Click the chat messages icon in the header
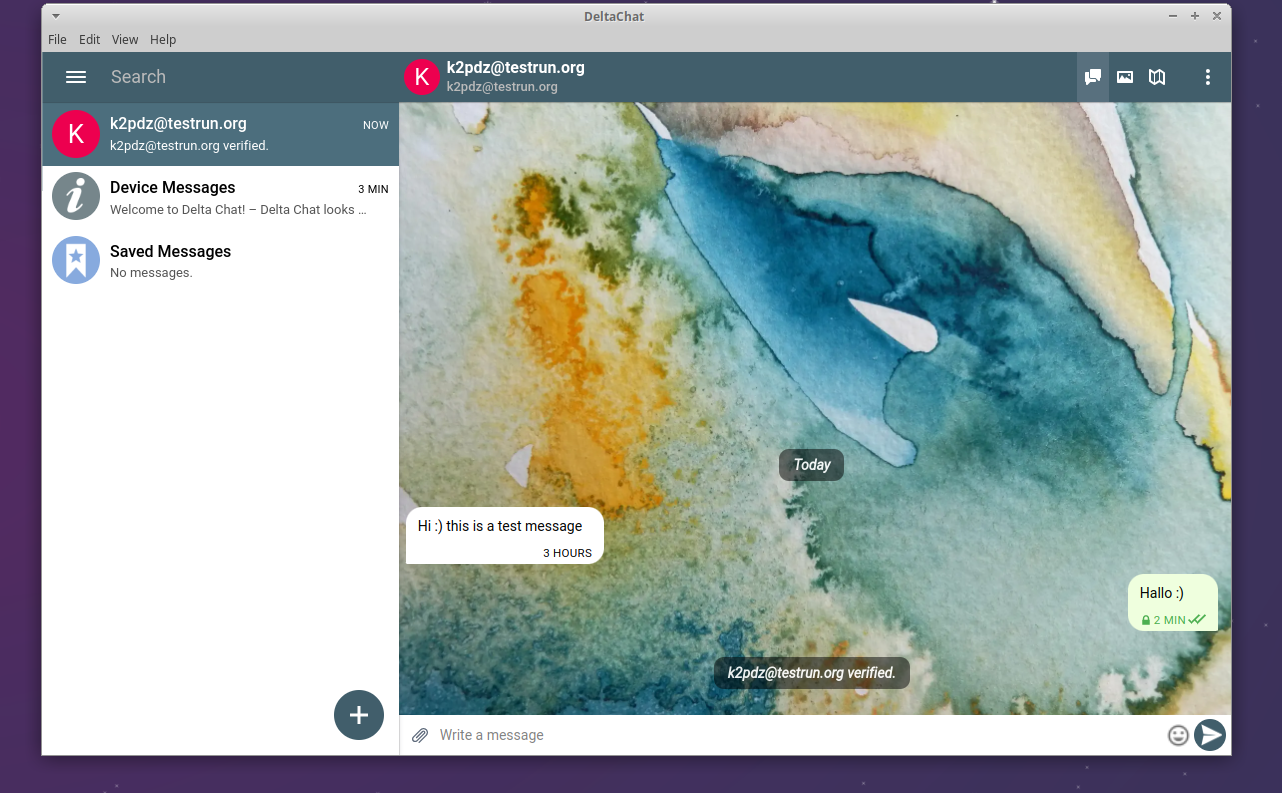Screen dimensions: 1282x793 (x=1092, y=77)
